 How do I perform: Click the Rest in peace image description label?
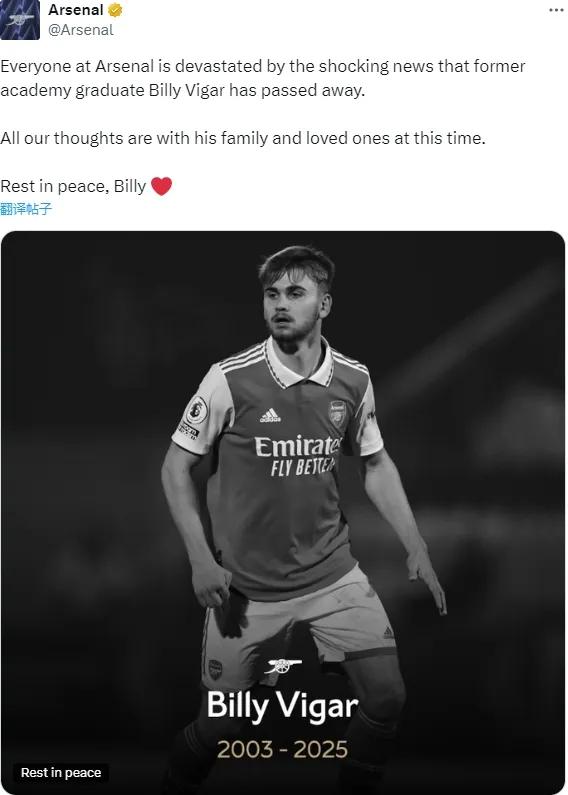pos(61,773)
